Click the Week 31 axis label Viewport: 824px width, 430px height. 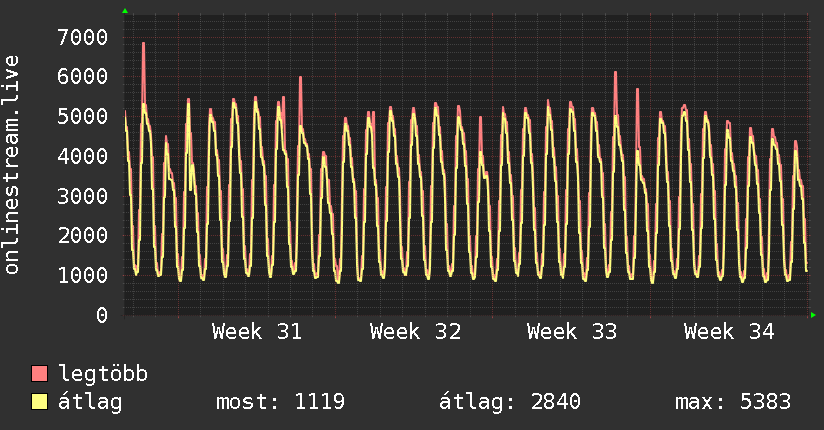pos(257,332)
